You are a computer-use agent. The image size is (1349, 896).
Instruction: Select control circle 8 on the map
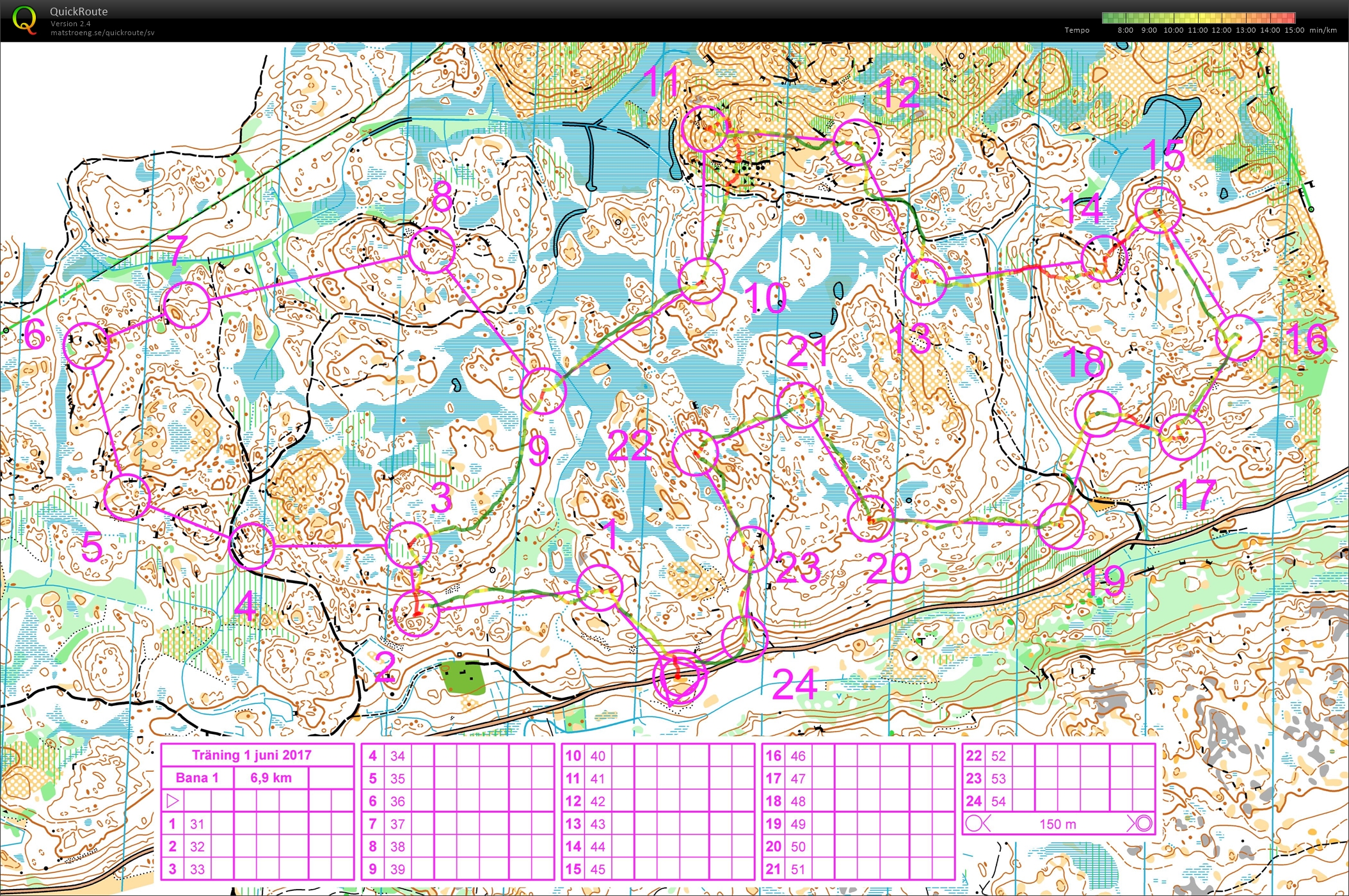(x=432, y=250)
